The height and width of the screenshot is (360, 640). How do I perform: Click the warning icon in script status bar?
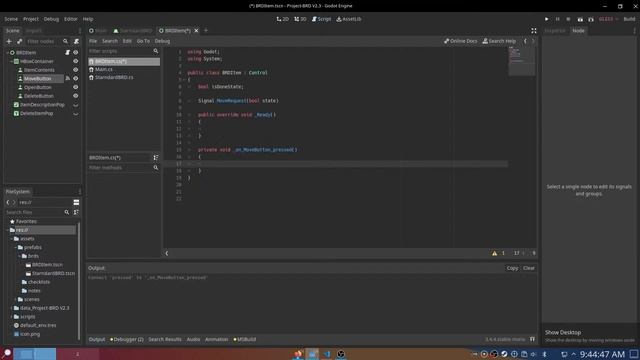tap(494, 253)
